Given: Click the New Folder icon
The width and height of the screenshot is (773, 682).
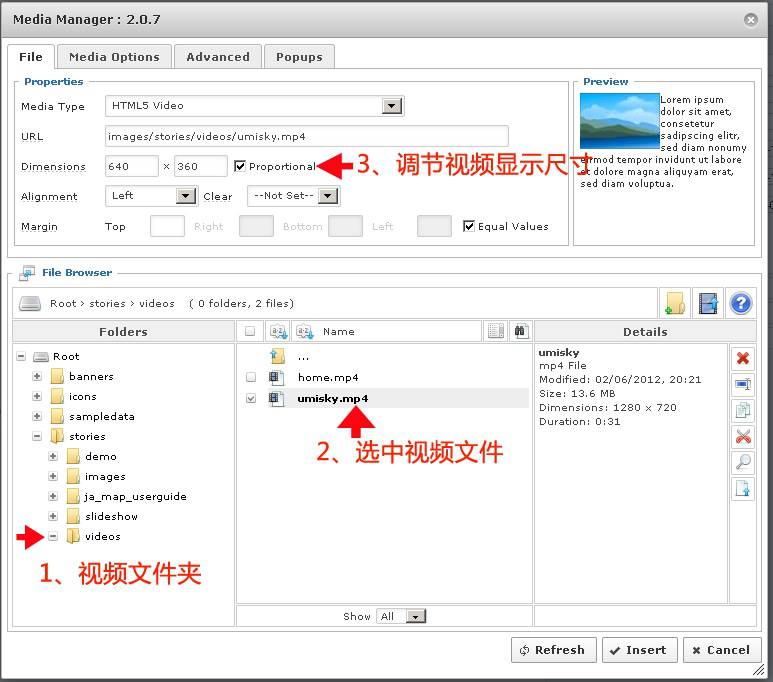Looking at the screenshot, I should tap(674, 303).
